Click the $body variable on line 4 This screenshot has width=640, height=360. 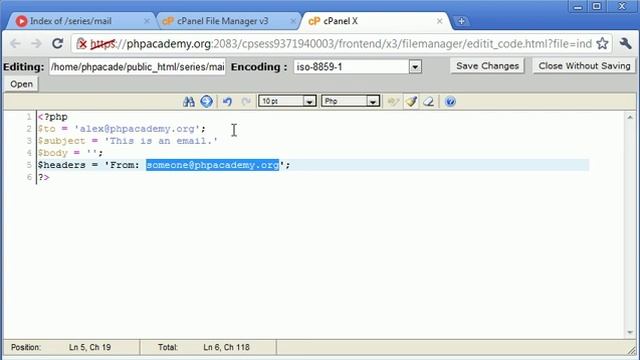coord(53,153)
